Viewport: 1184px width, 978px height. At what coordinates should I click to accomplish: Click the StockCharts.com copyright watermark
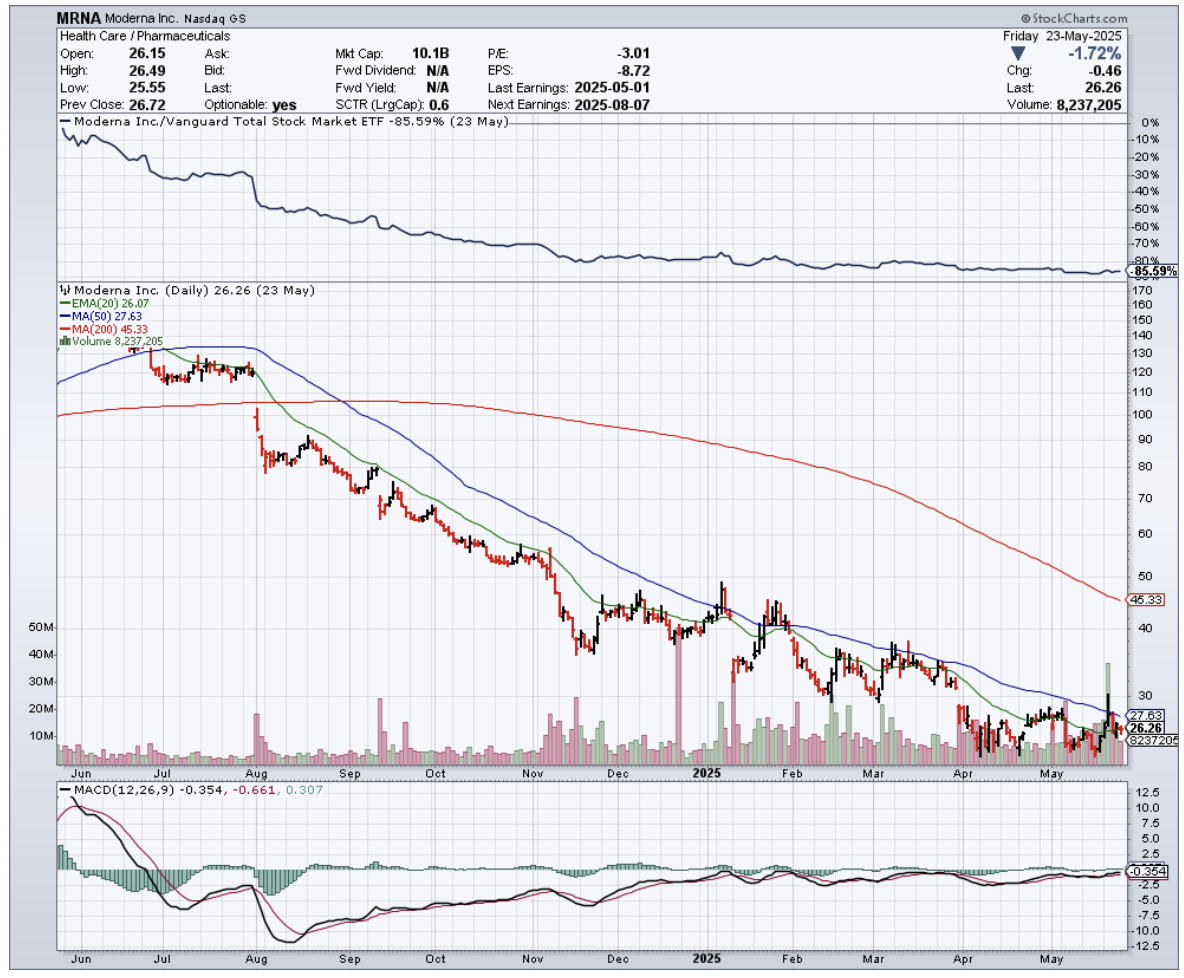coord(1073,19)
